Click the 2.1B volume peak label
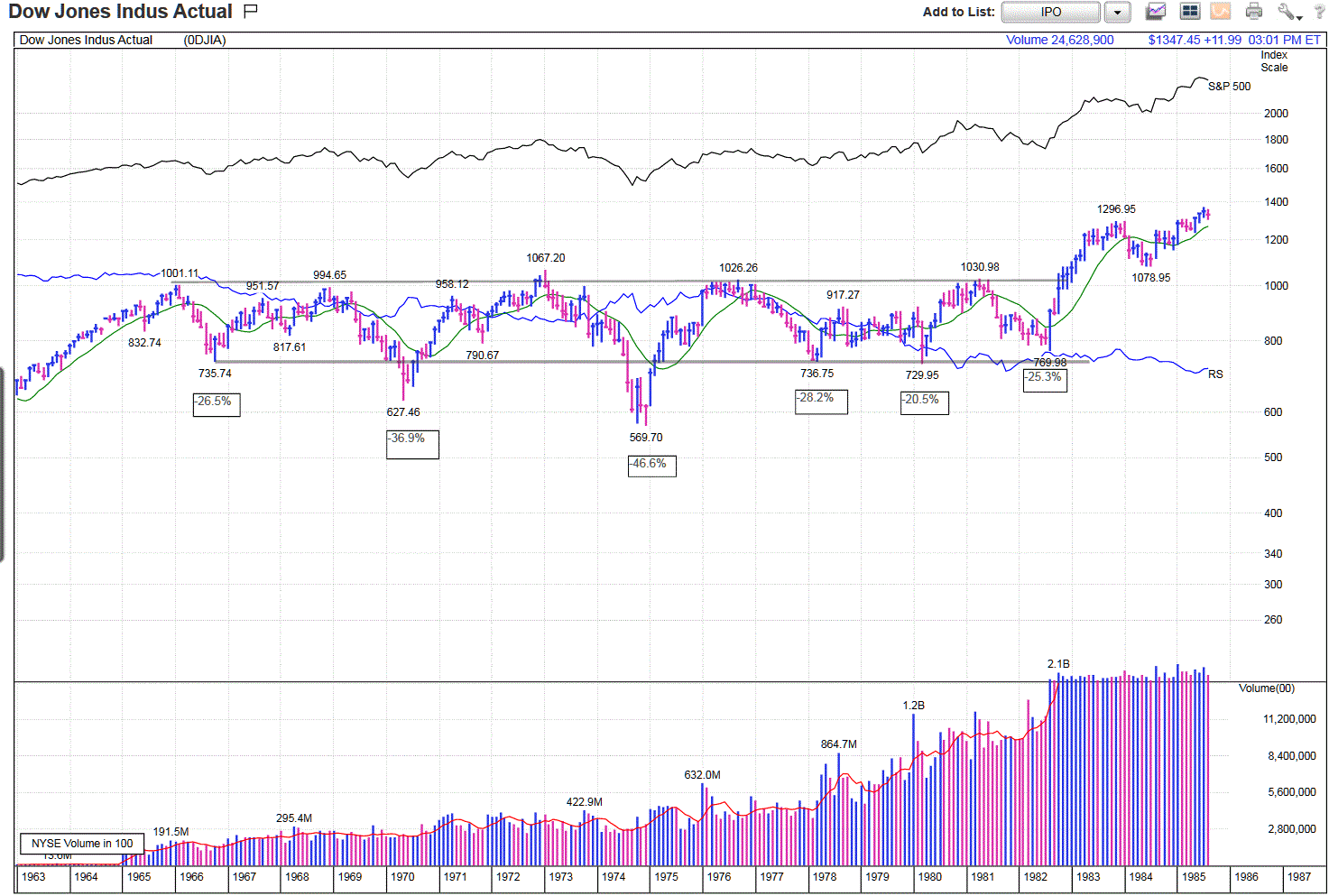Screen dimensions: 1329x896 pos(1058,664)
